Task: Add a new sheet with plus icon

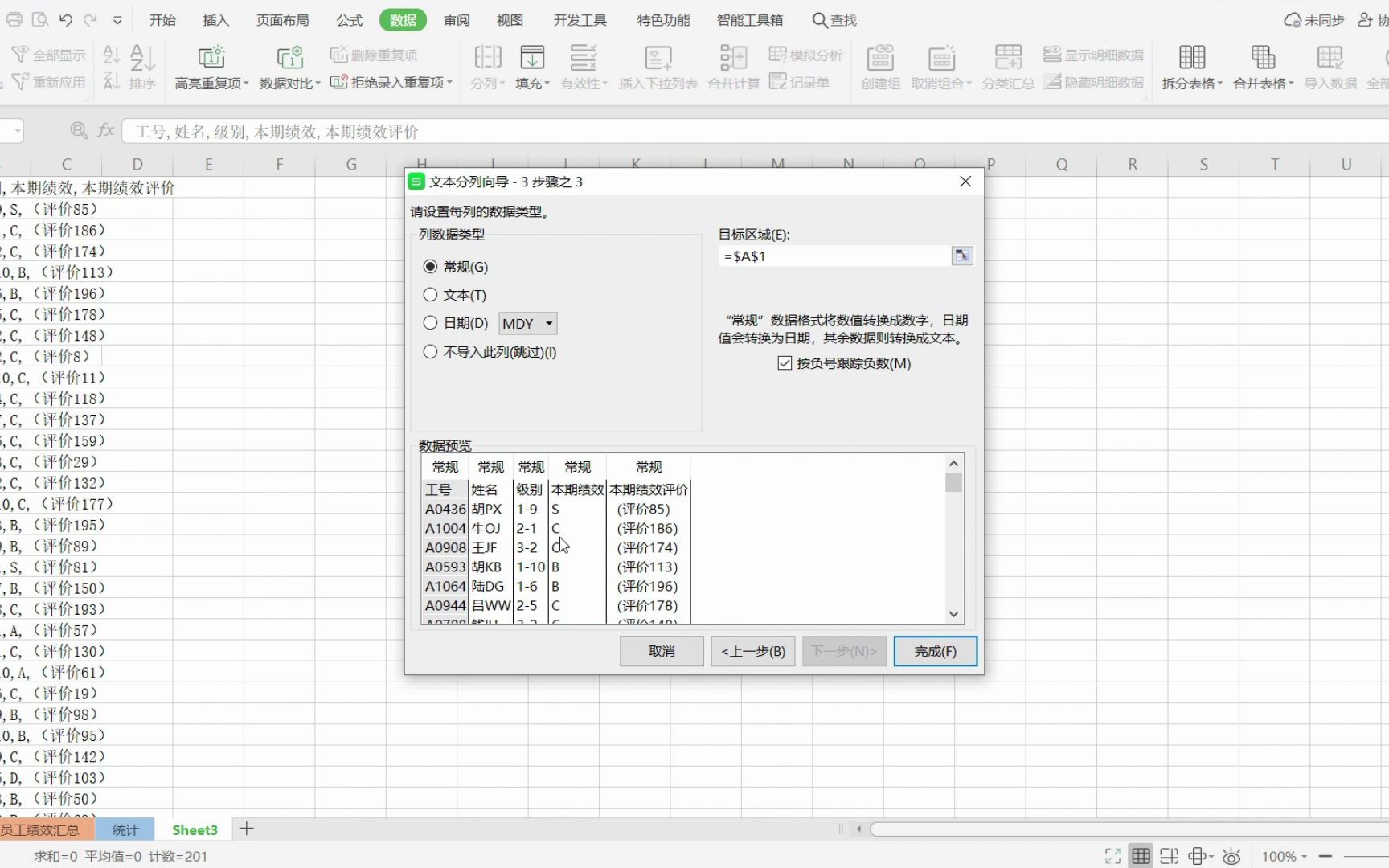Action: pyautogui.click(x=247, y=829)
